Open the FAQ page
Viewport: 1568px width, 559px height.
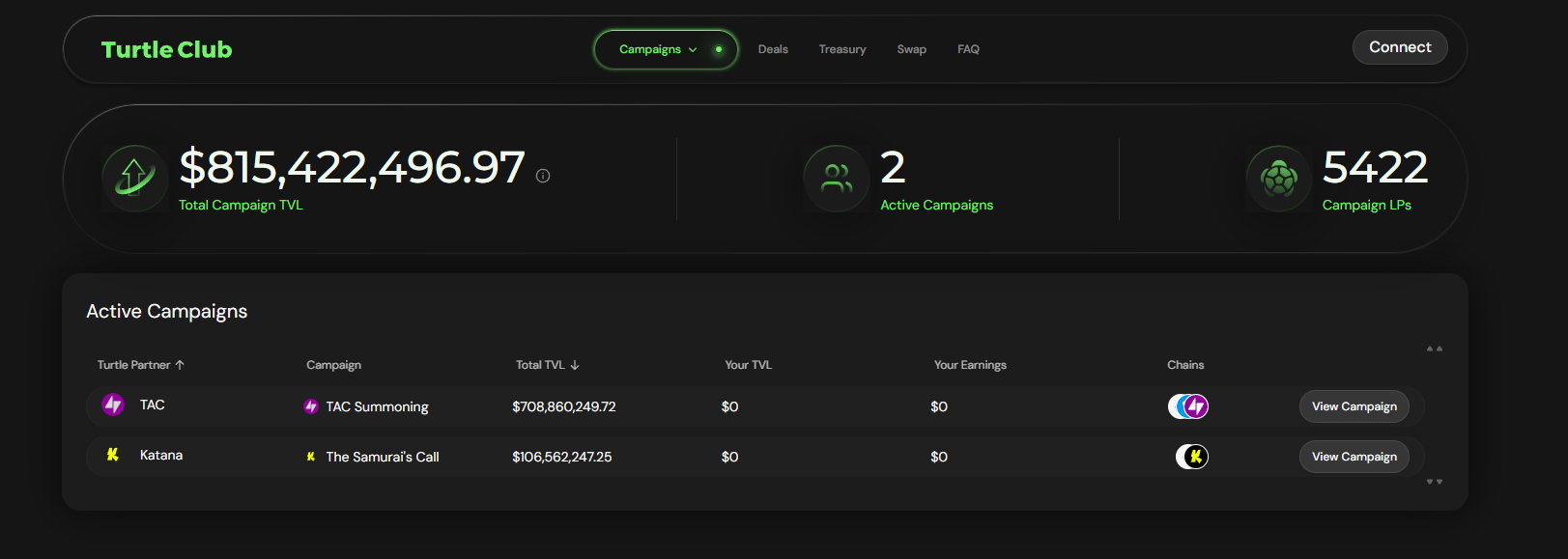(968, 49)
